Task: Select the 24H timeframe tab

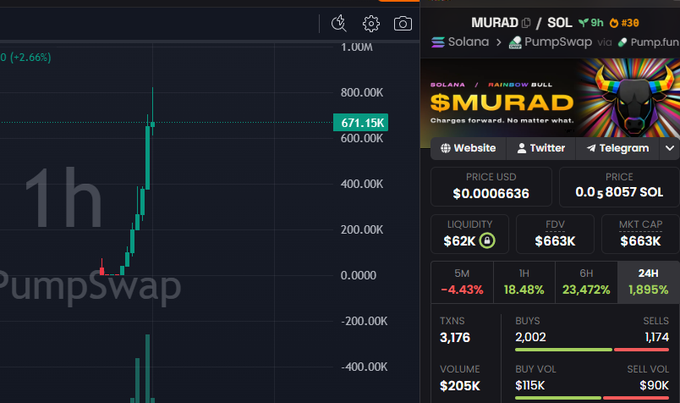Action: coord(648,282)
